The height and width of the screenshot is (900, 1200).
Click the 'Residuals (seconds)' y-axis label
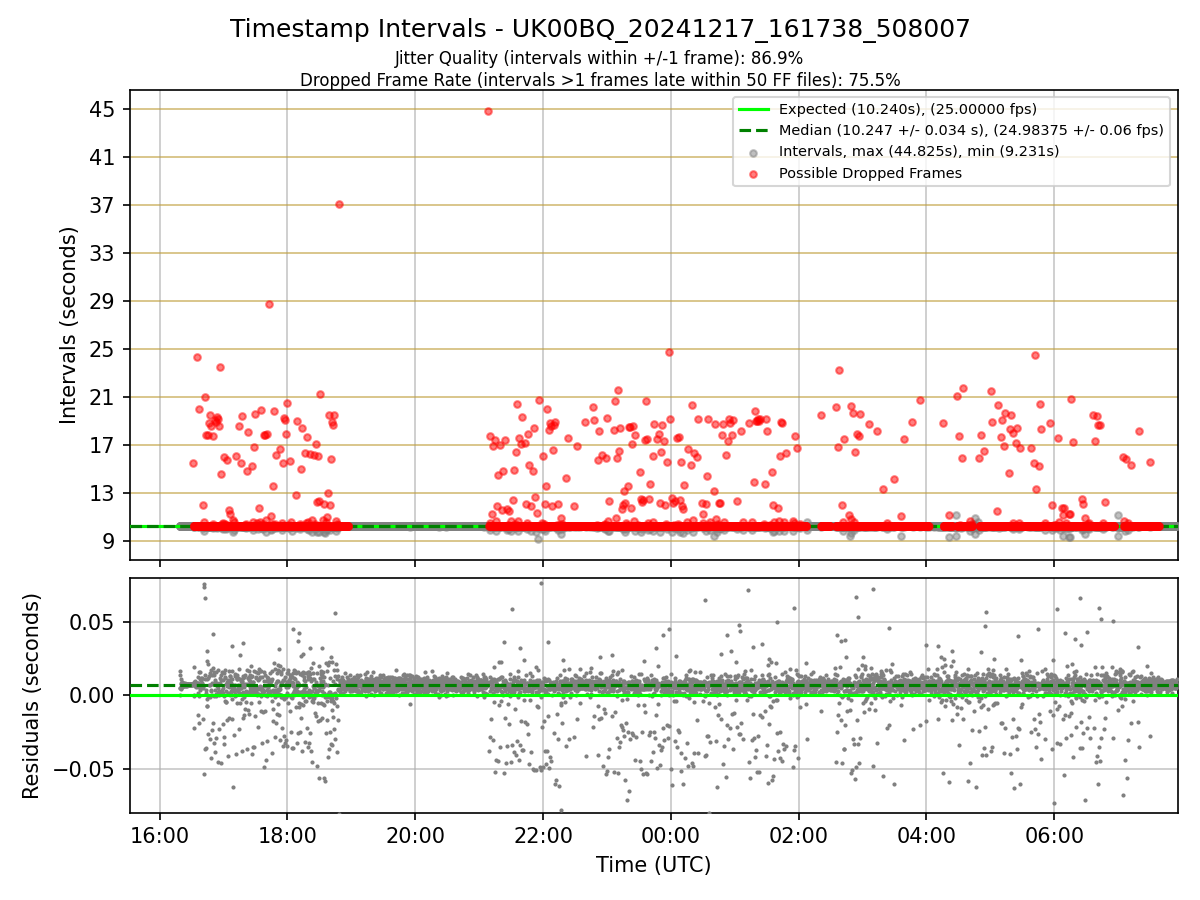coord(31,696)
